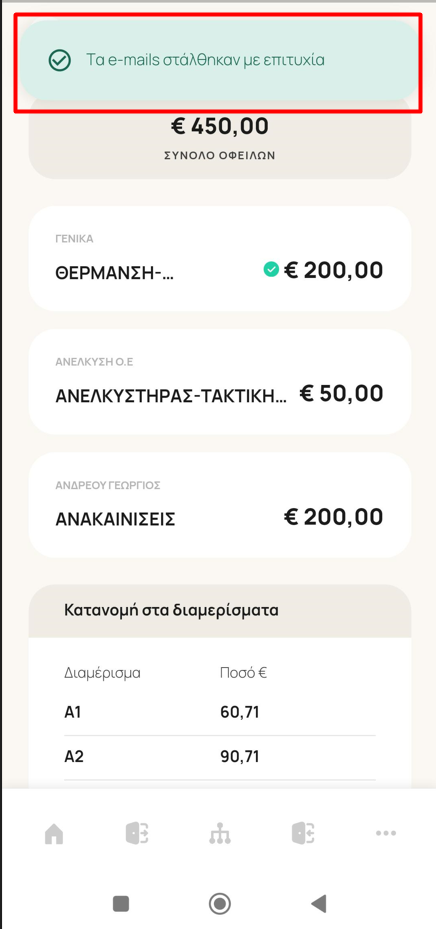Screen dimensions: 436x929
Task: Open the ΘΕΡΜΑΝΣΗ expense card
Action: [x=220, y=258]
